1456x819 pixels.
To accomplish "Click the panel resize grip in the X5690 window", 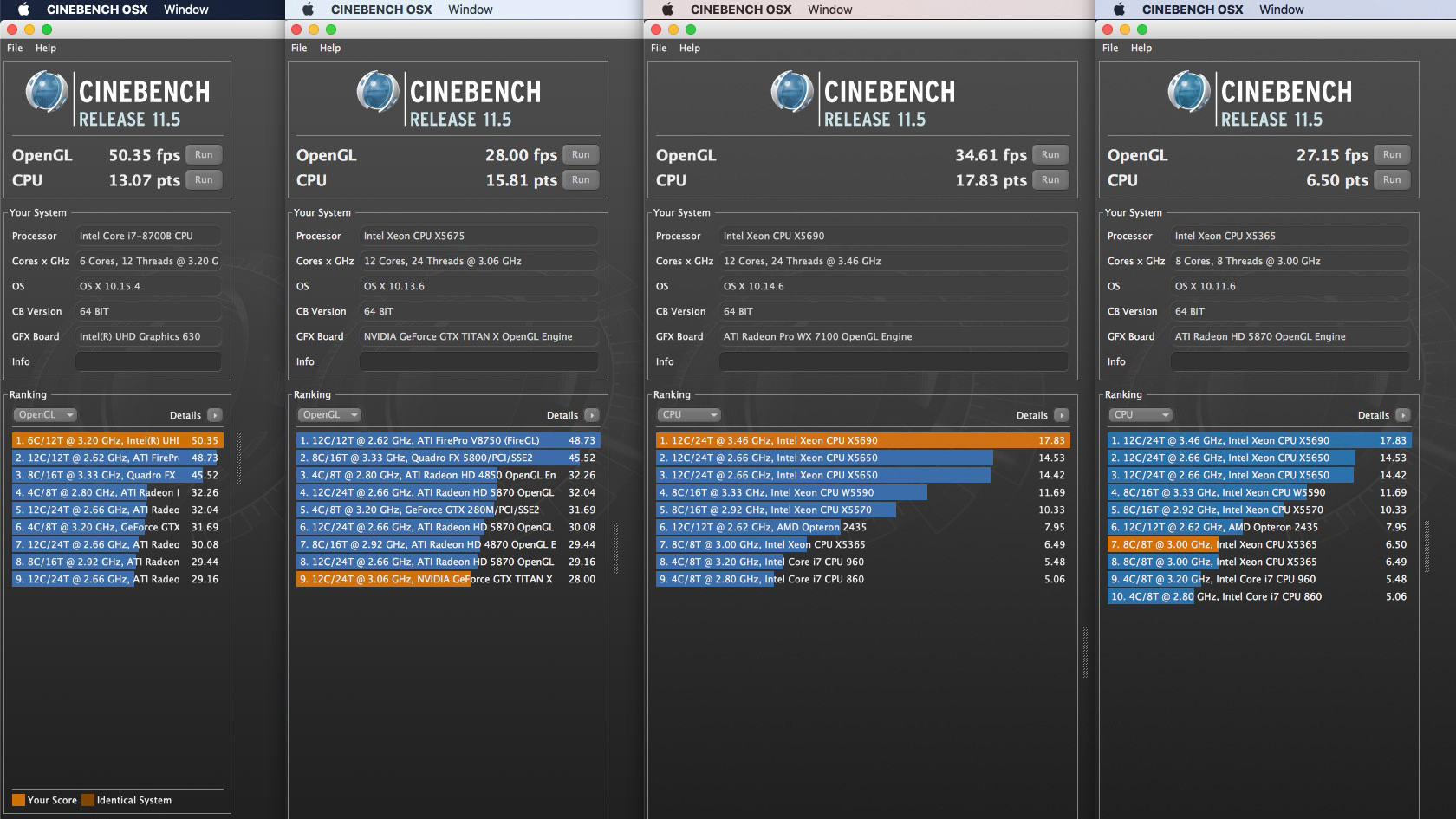I will click(1085, 653).
